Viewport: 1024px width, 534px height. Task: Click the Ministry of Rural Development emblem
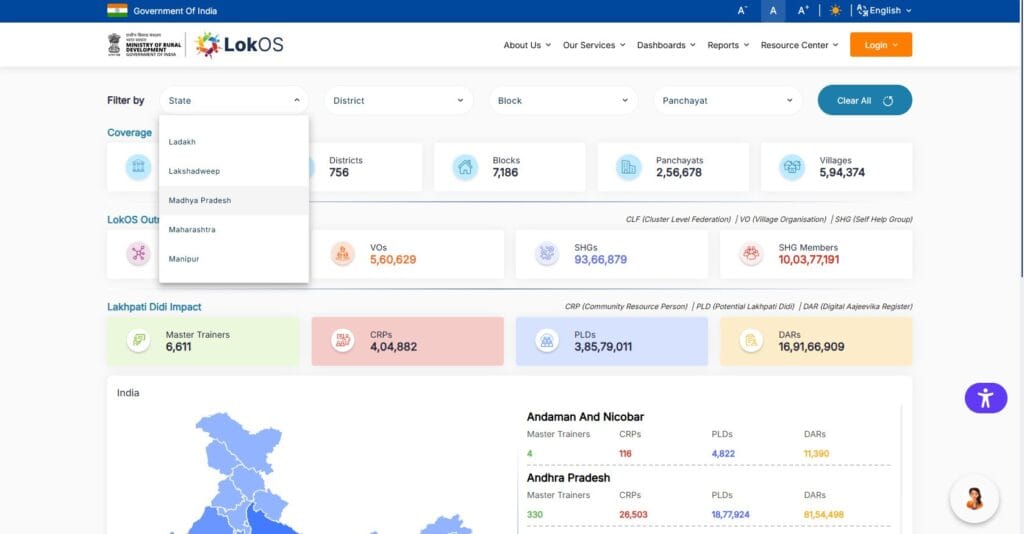[x=144, y=44]
